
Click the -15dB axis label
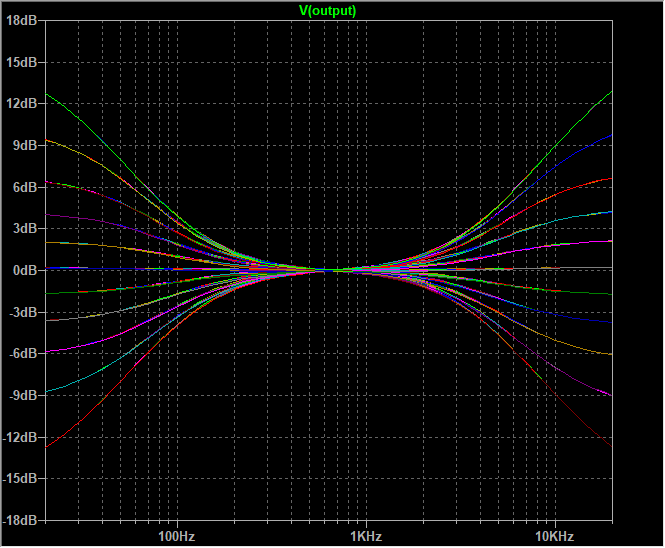[x=20, y=478]
